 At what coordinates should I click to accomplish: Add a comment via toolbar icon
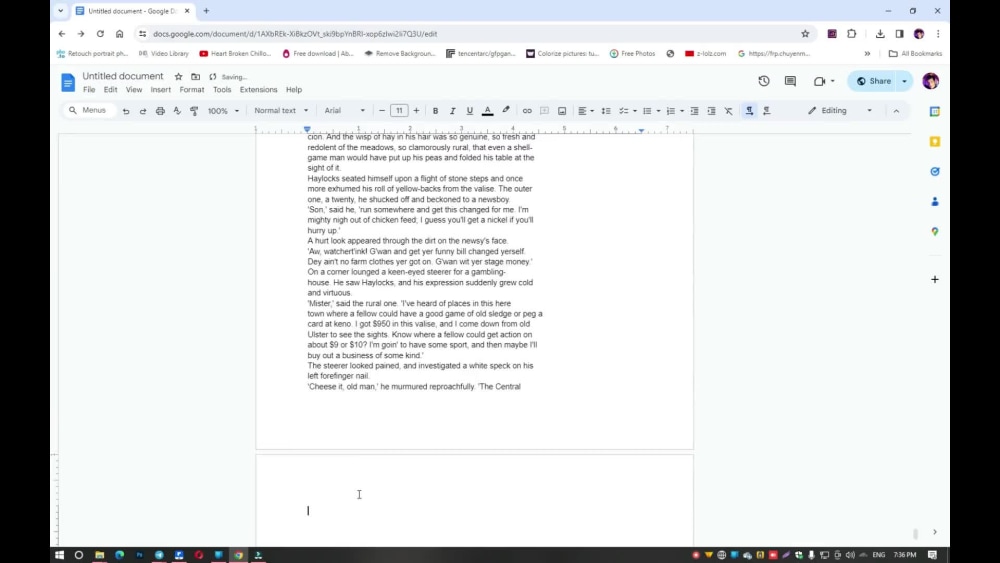(x=544, y=111)
